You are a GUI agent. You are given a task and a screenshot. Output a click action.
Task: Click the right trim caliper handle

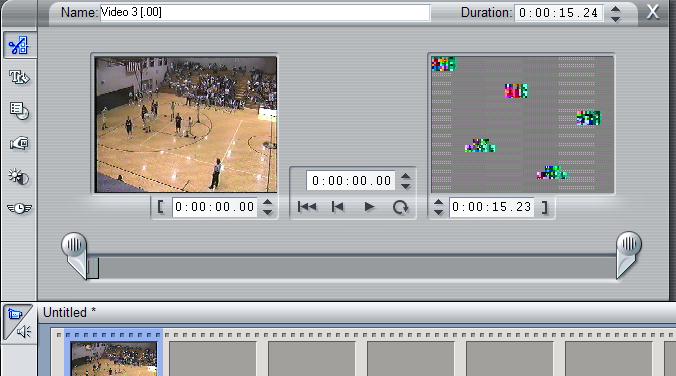pos(628,254)
